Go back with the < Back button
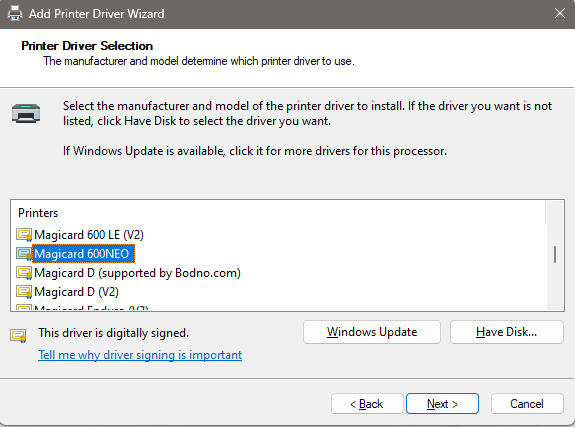575x427 pixels. (367, 404)
